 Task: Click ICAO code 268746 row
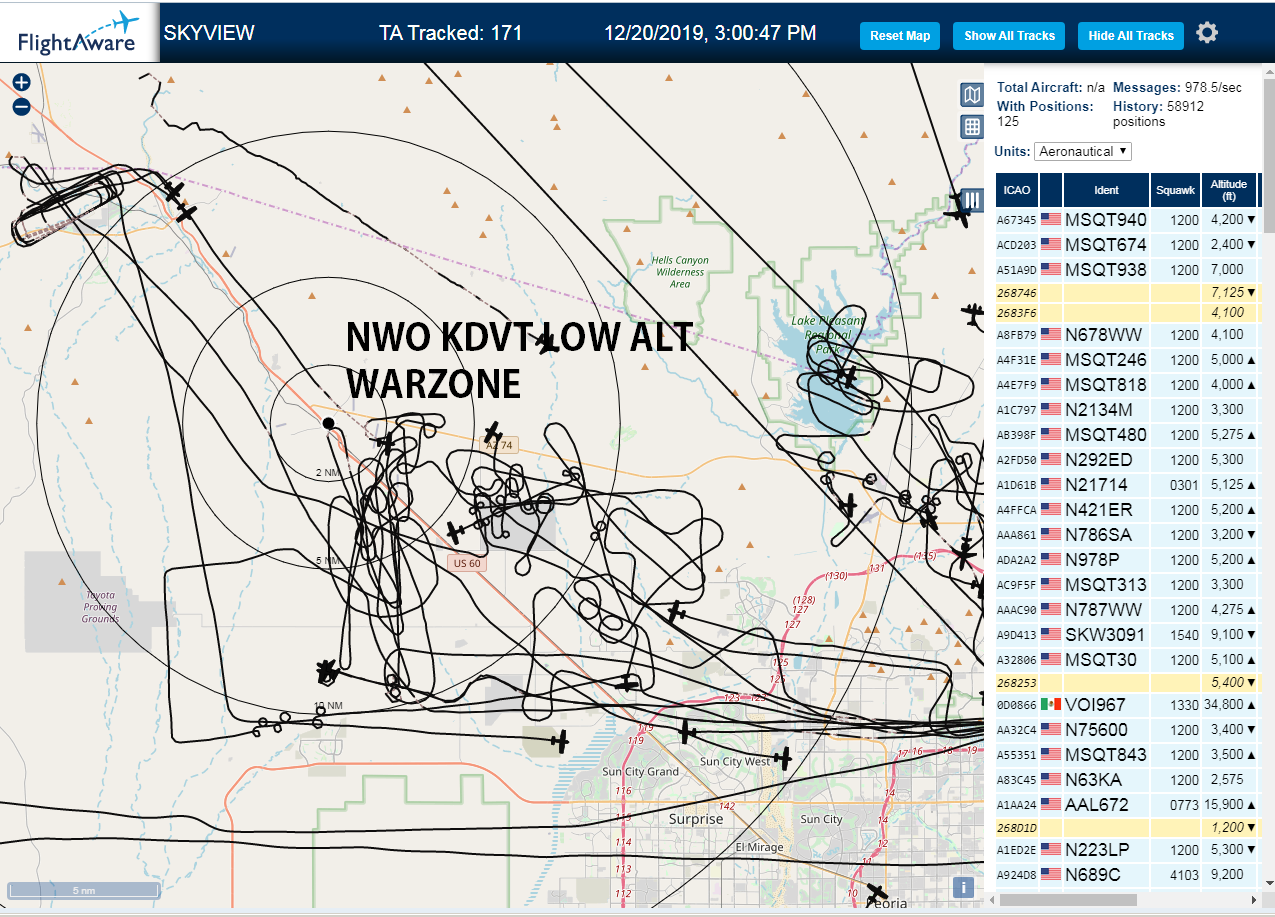coord(1127,292)
